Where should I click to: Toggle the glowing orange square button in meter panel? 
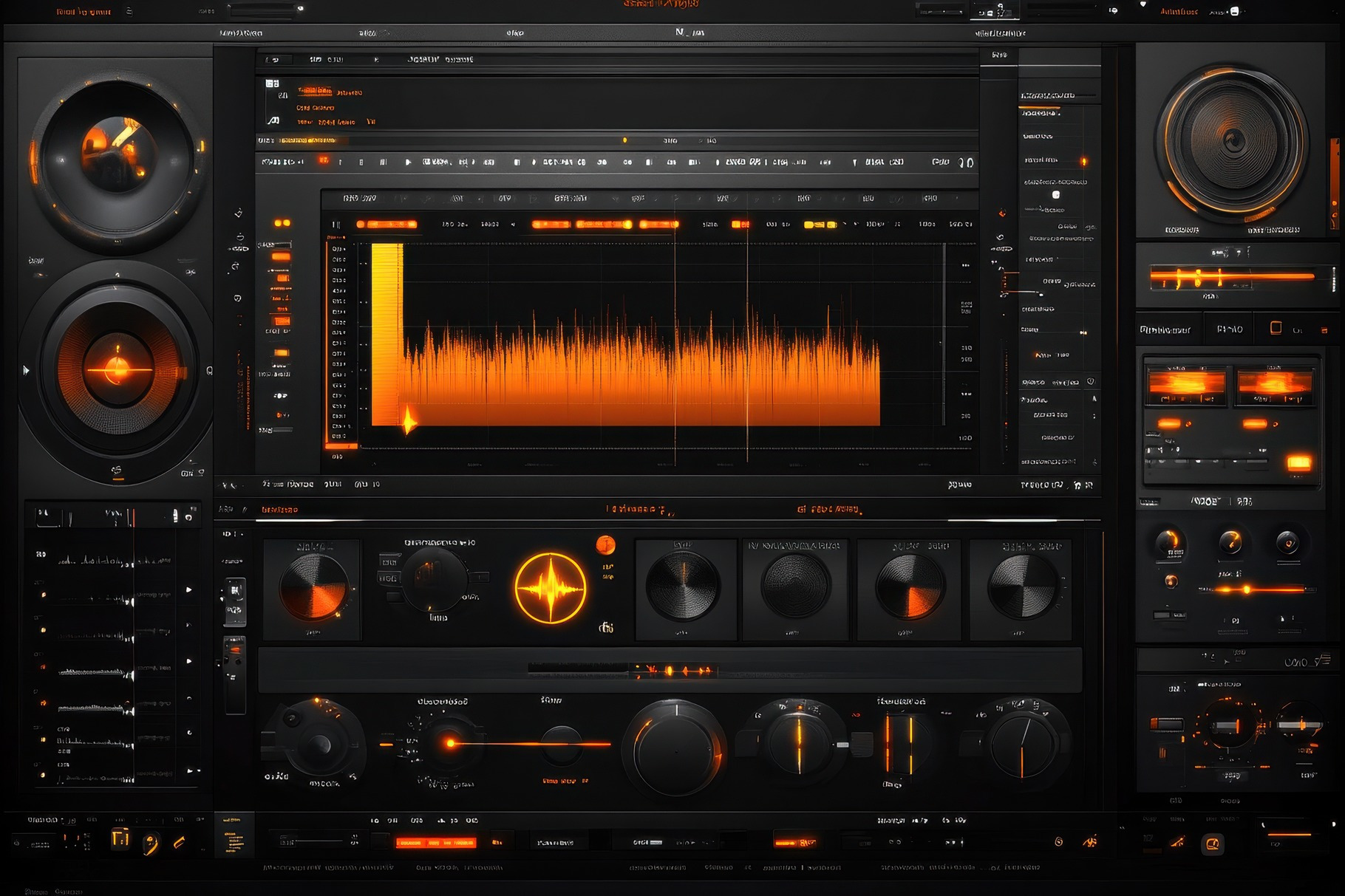(x=1298, y=463)
